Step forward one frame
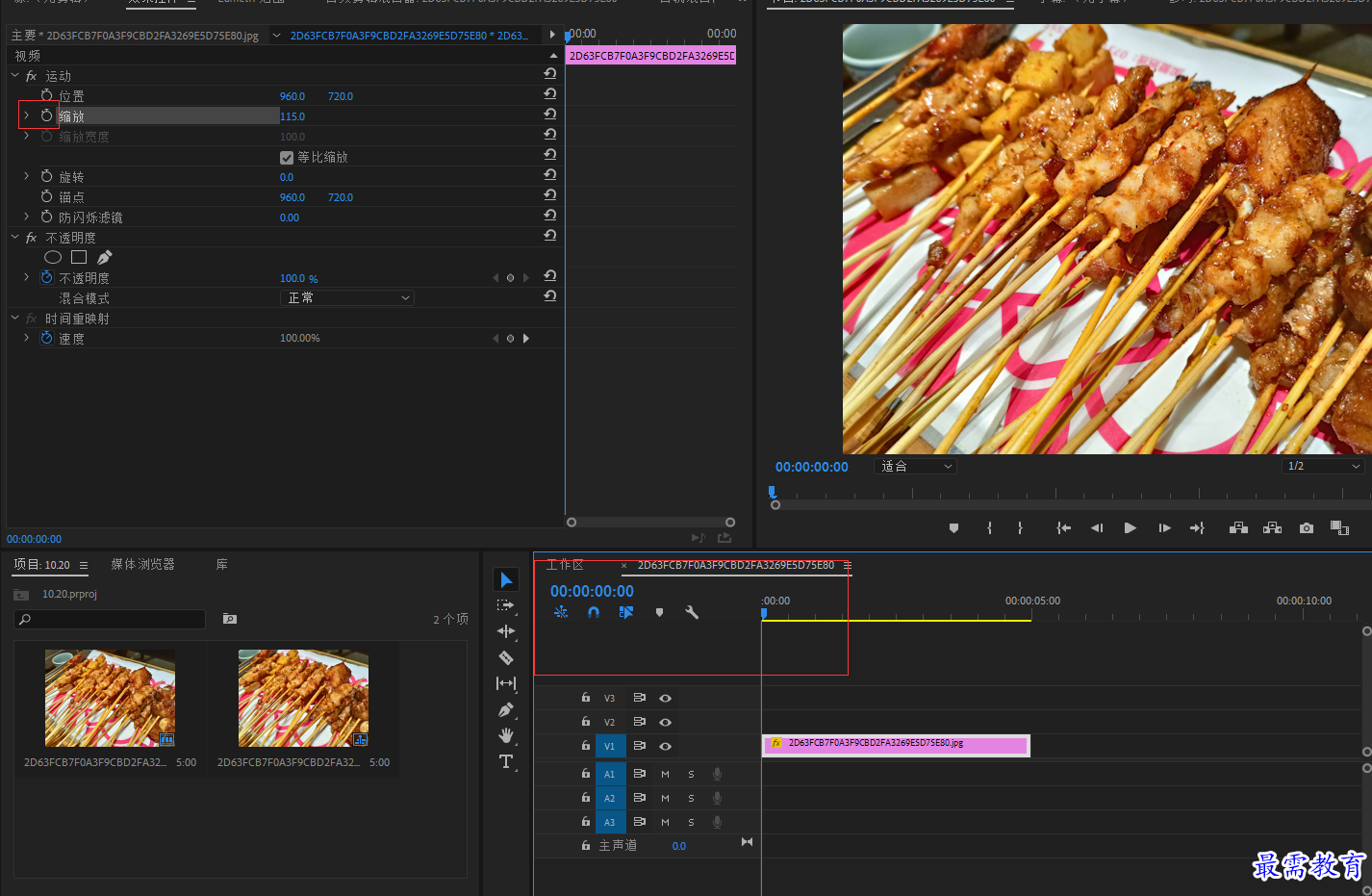Image resolution: width=1372 pixels, height=896 pixels. click(1164, 527)
